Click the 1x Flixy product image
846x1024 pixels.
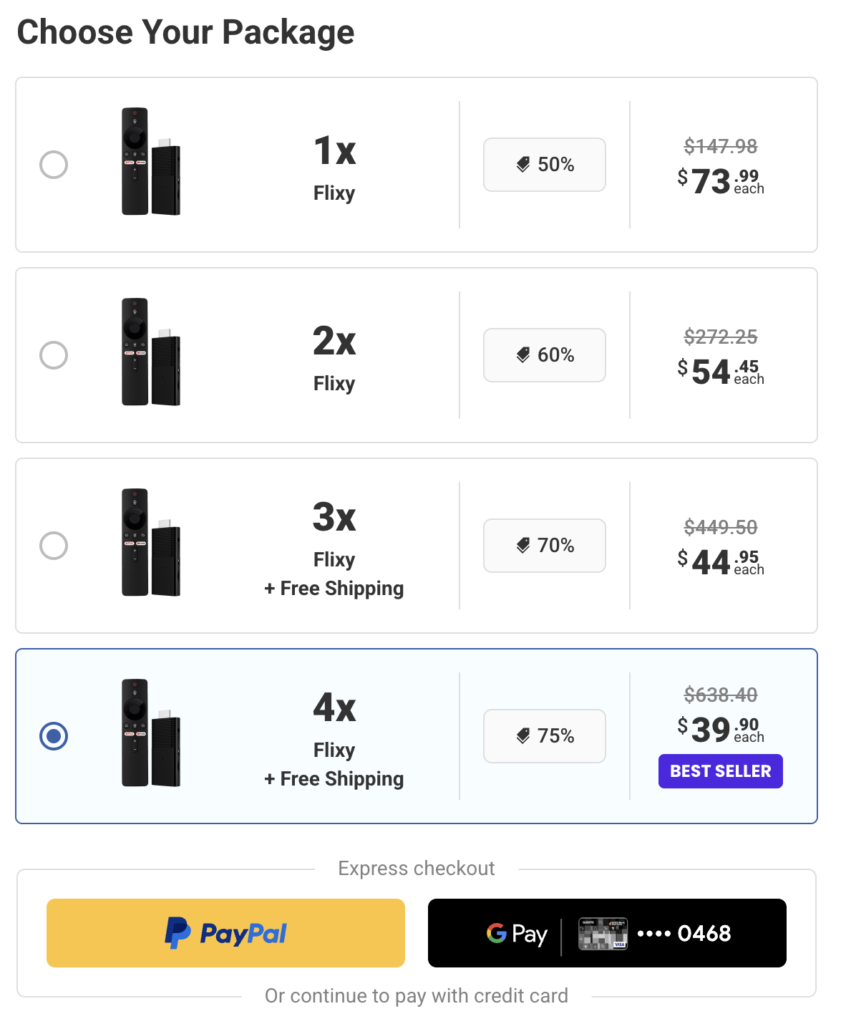(x=150, y=160)
